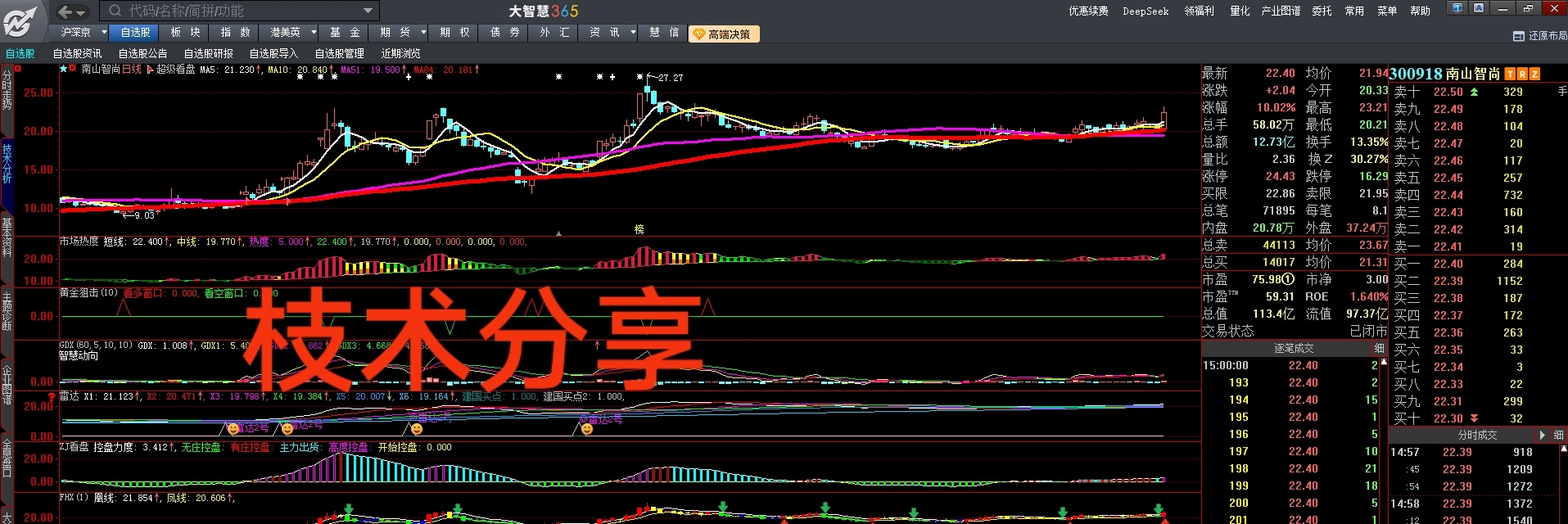Click 优惠续费 in the top menu
The image size is (1568, 524).
tap(1088, 11)
